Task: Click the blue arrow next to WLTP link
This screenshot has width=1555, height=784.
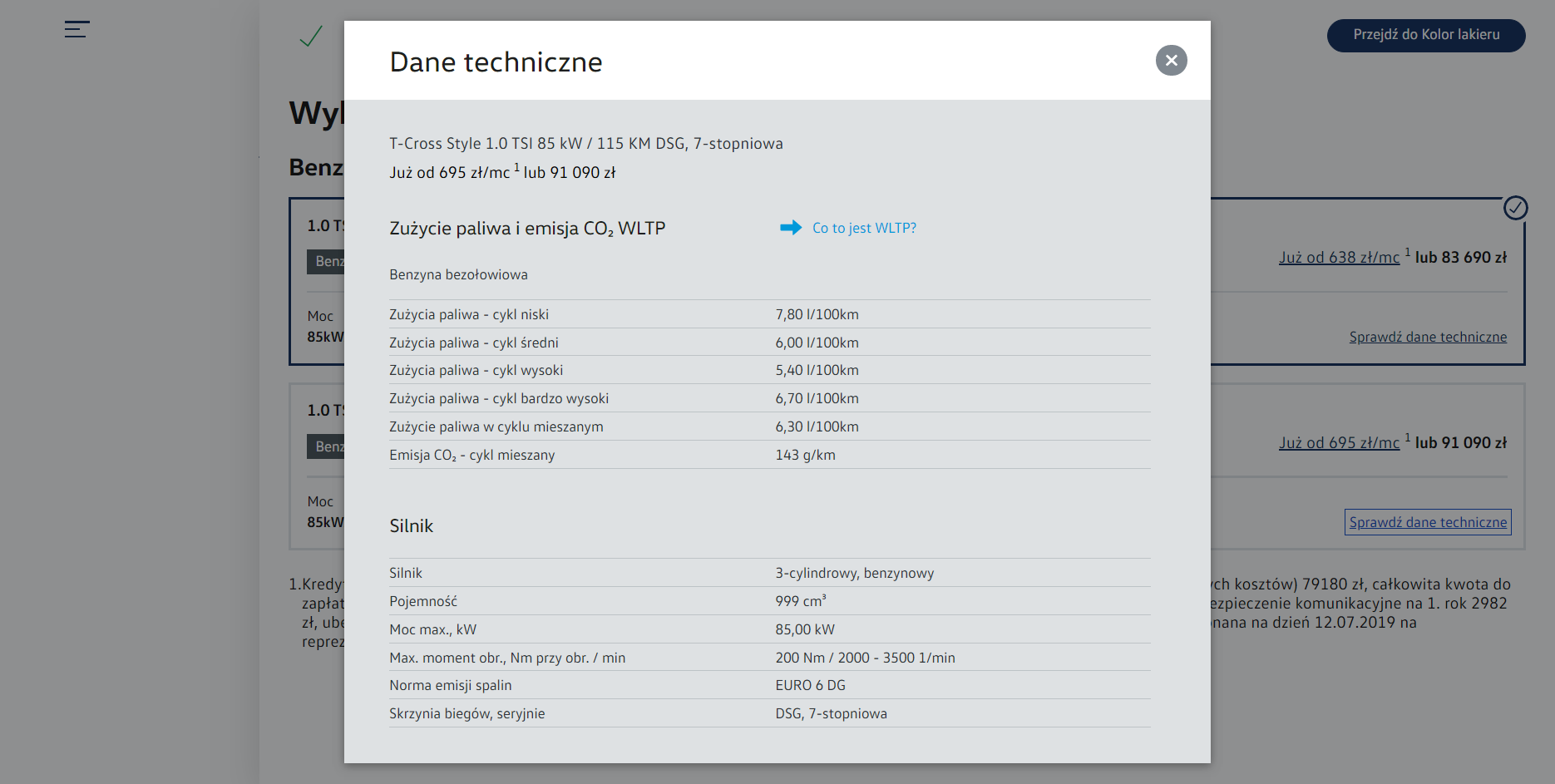Action: coord(791,228)
